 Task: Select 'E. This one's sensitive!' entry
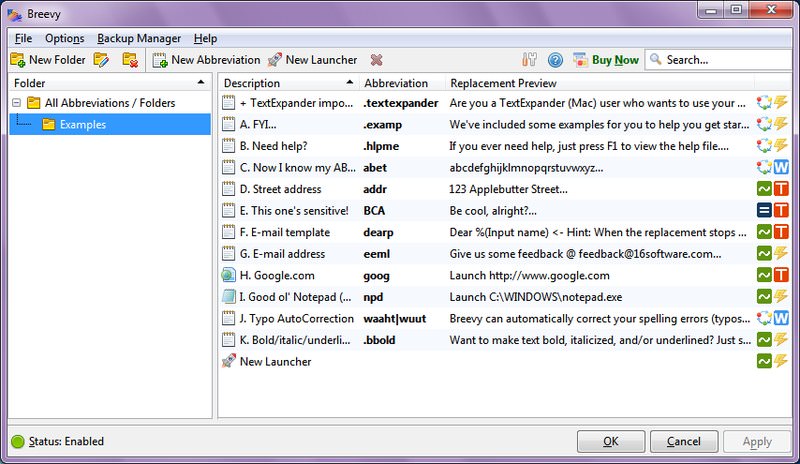coord(505,211)
